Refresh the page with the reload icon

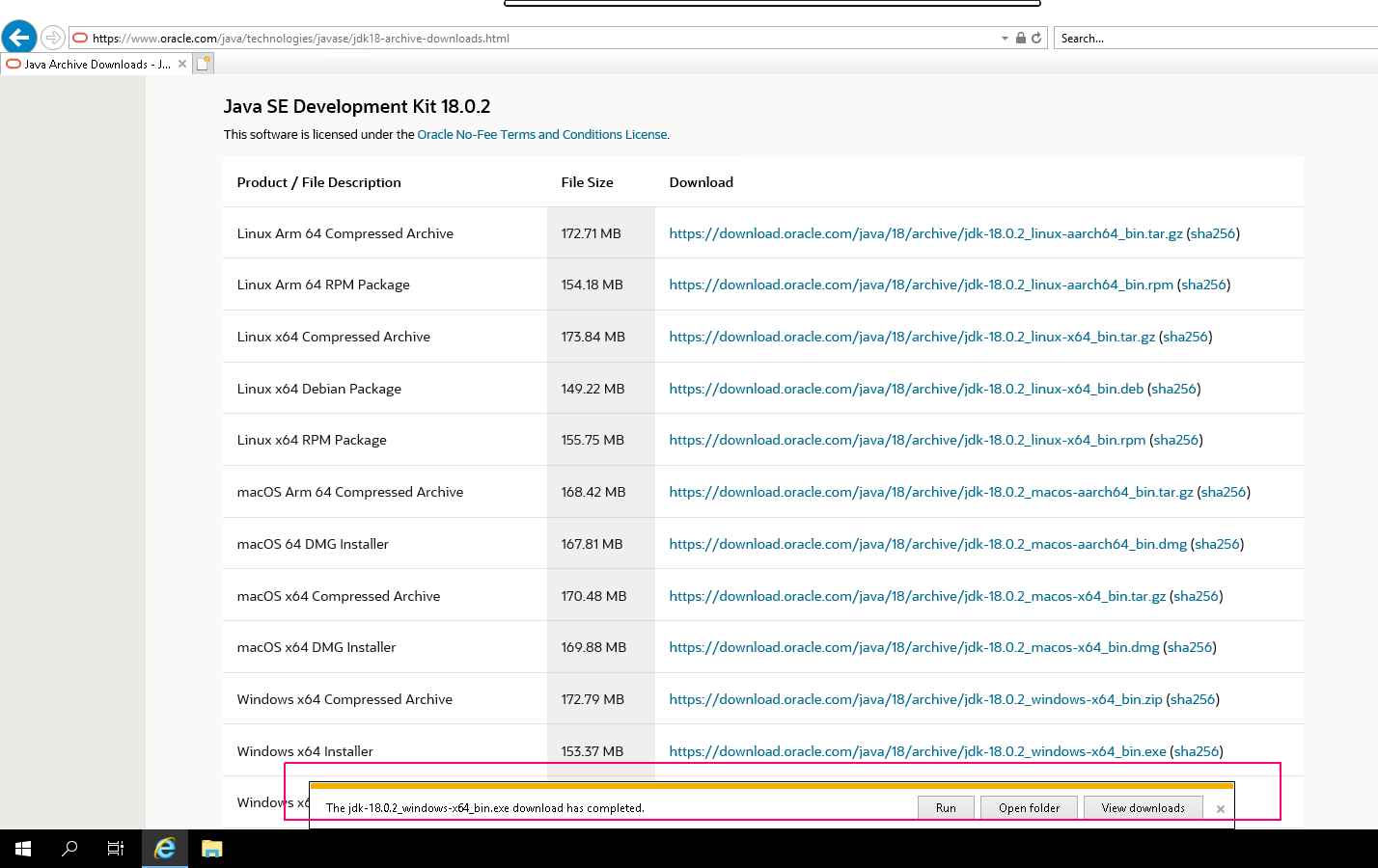1036,39
